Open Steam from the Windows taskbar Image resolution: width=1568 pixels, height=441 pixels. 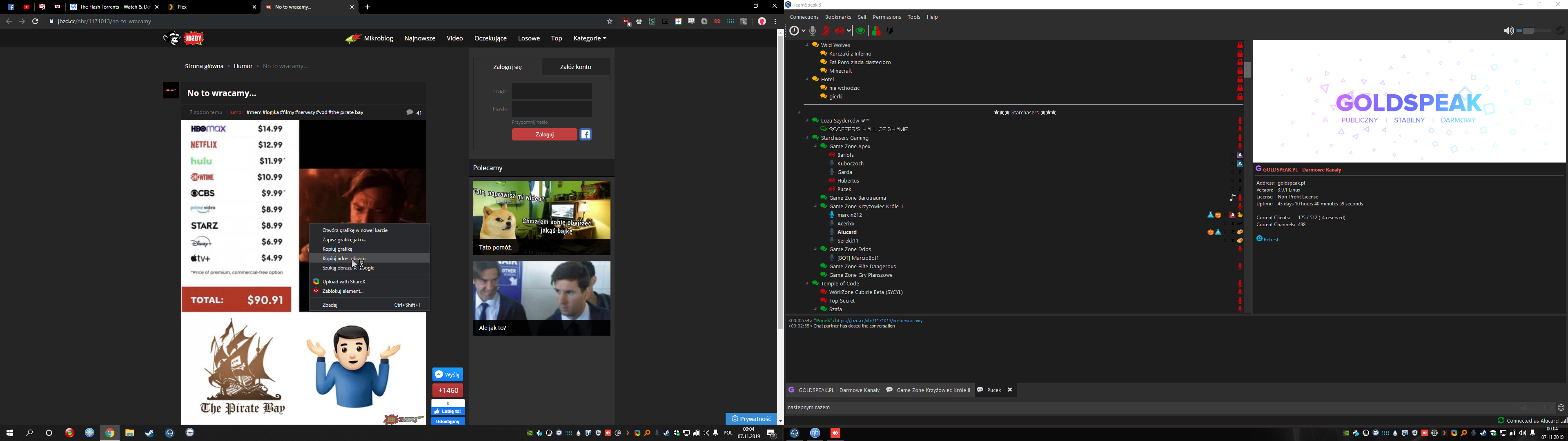[x=150, y=432]
